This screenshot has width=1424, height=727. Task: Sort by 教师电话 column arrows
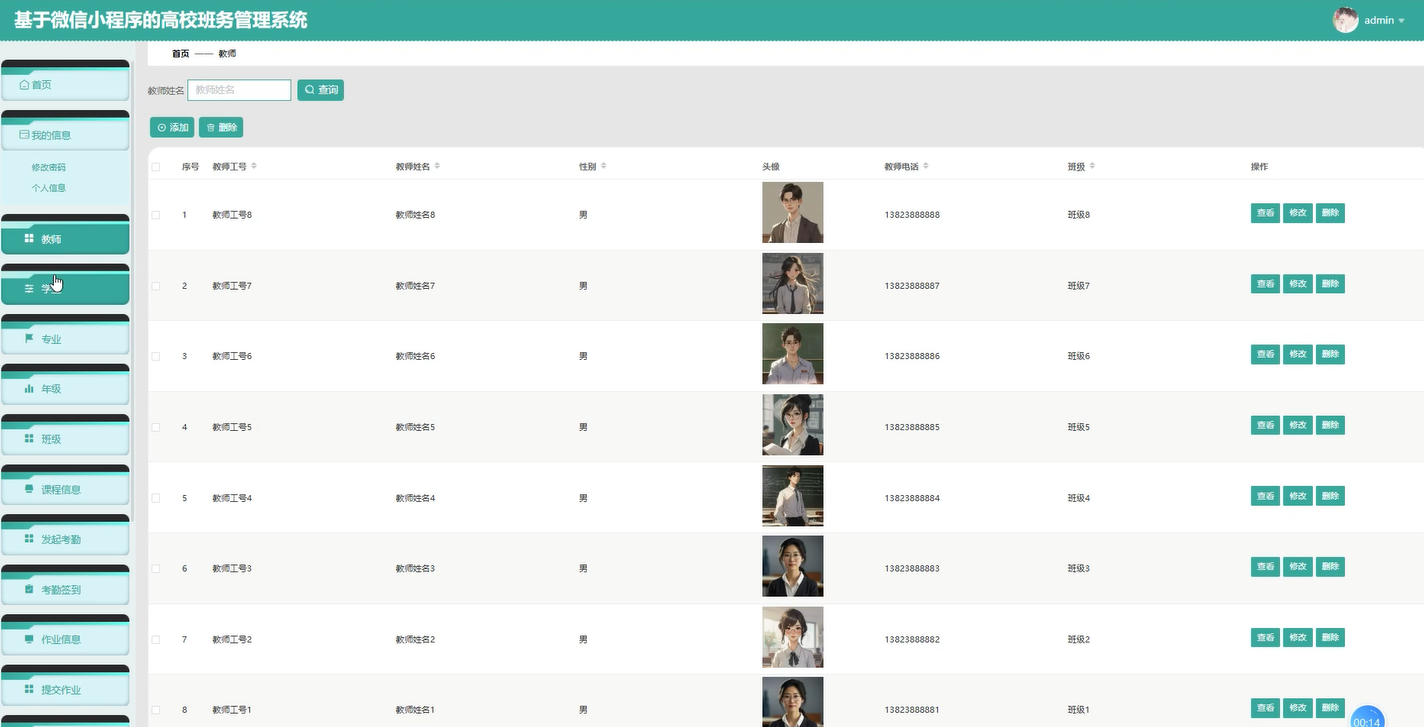point(926,166)
